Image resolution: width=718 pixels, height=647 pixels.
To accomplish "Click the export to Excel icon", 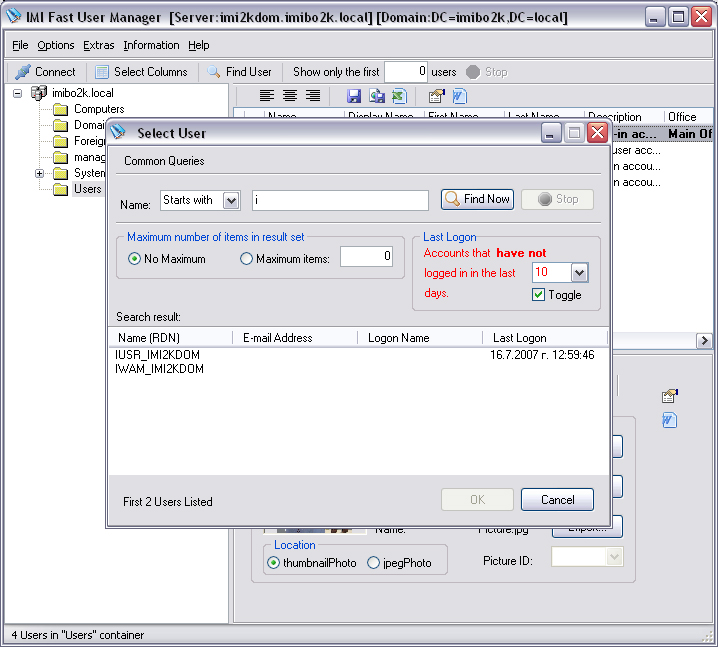I will click(399, 96).
